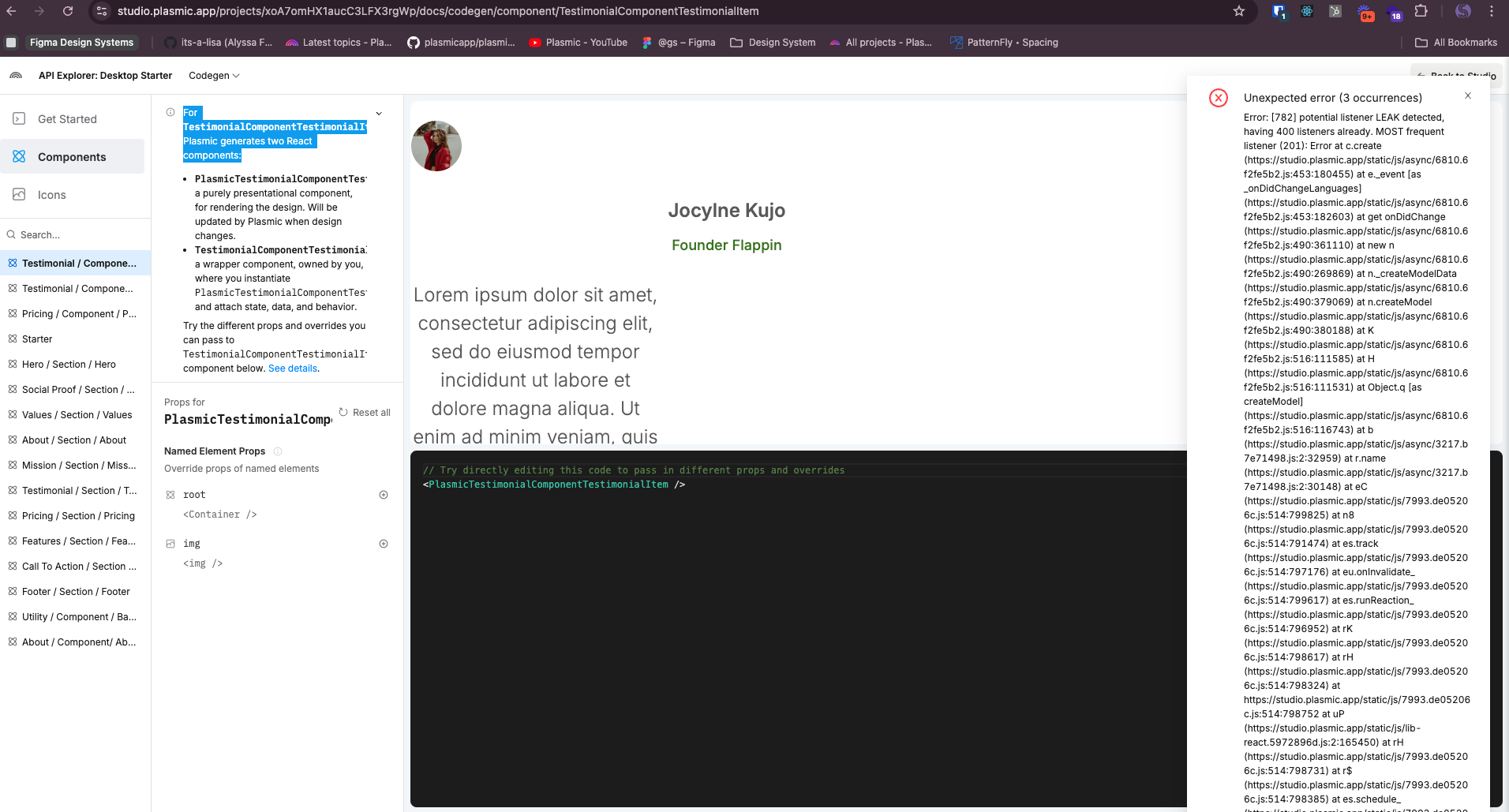
Task: Add override for root element
Action: (x=384, y=495)
